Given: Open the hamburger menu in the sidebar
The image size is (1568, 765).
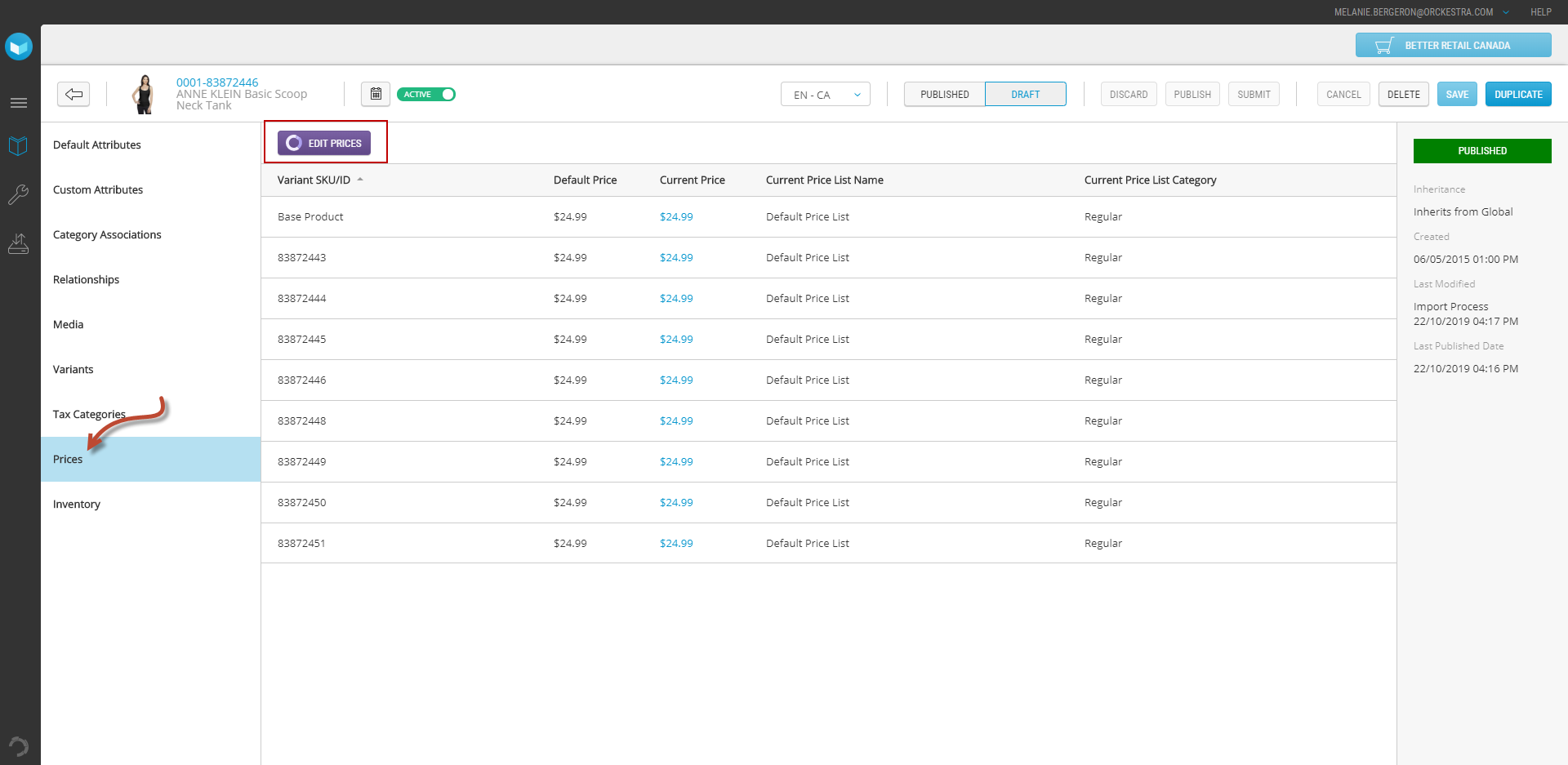Looking at the screenshot, I should pos(18,103).
